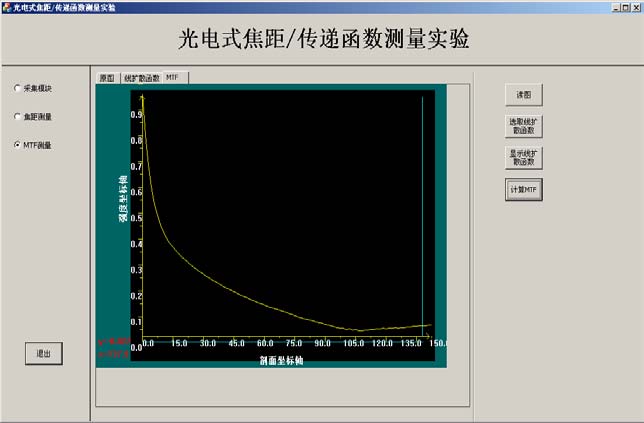644x423 pixels.
Task: Switch to the 原图 tab
Action: pos(108,78)
